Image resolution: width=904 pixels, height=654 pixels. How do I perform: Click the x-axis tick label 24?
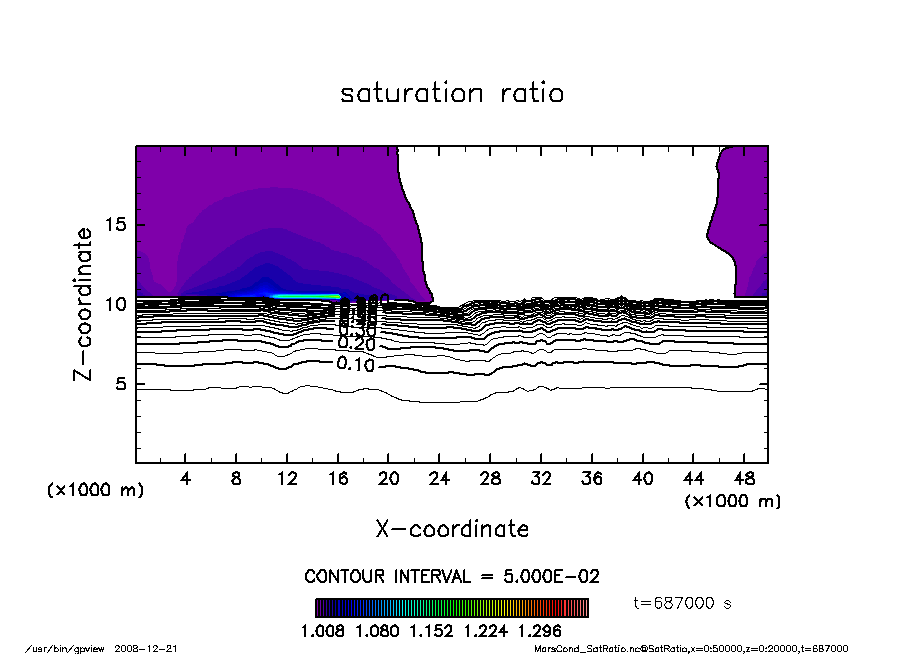click(x=439, y=479)
